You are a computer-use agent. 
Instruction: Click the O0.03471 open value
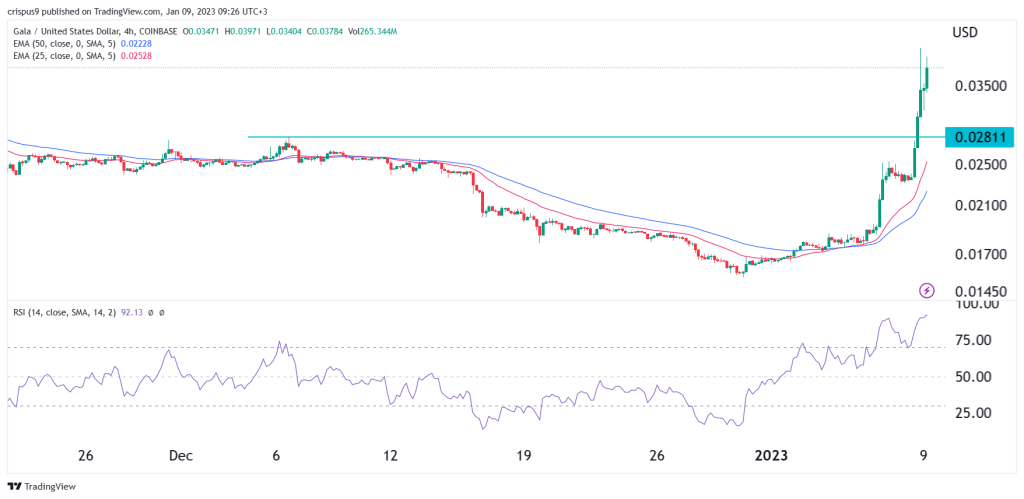pos(203,31)
